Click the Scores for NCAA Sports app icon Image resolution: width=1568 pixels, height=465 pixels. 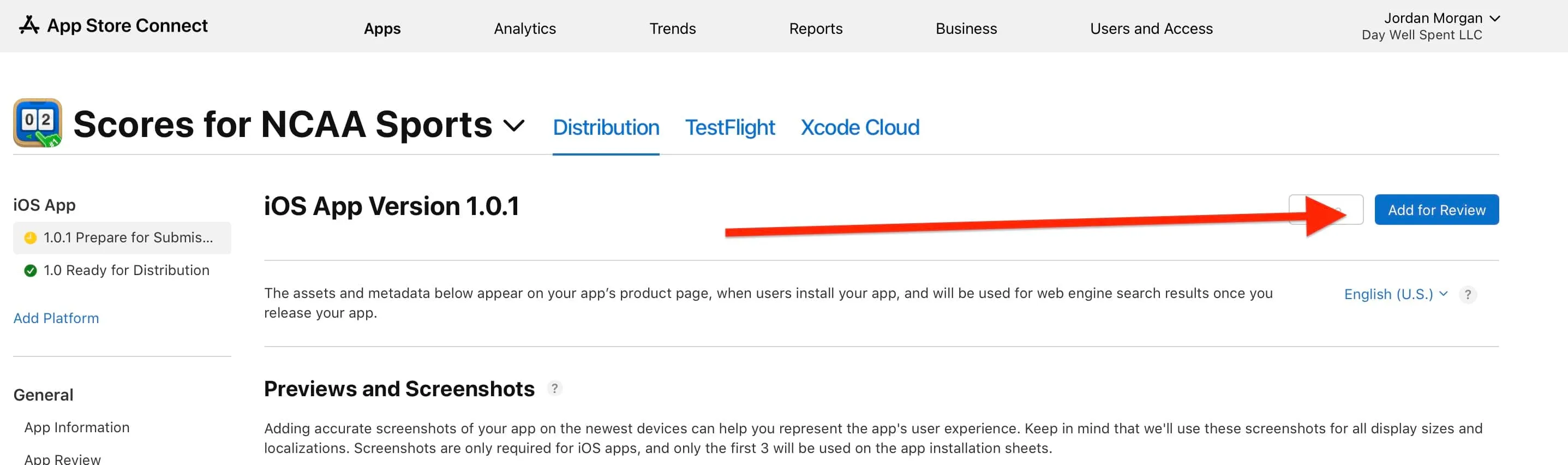(x=38, y=123)
